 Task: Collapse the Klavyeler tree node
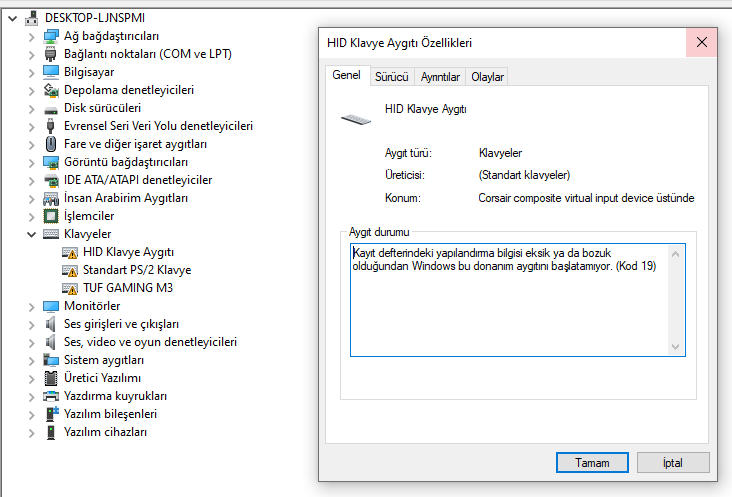click(31, 234)
